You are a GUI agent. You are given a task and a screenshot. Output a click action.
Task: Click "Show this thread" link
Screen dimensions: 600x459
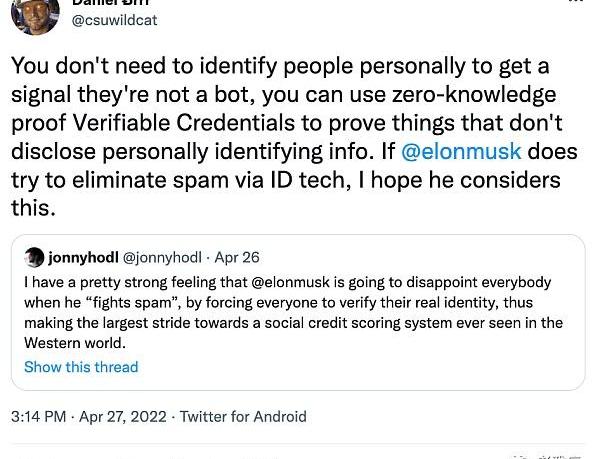81,367
